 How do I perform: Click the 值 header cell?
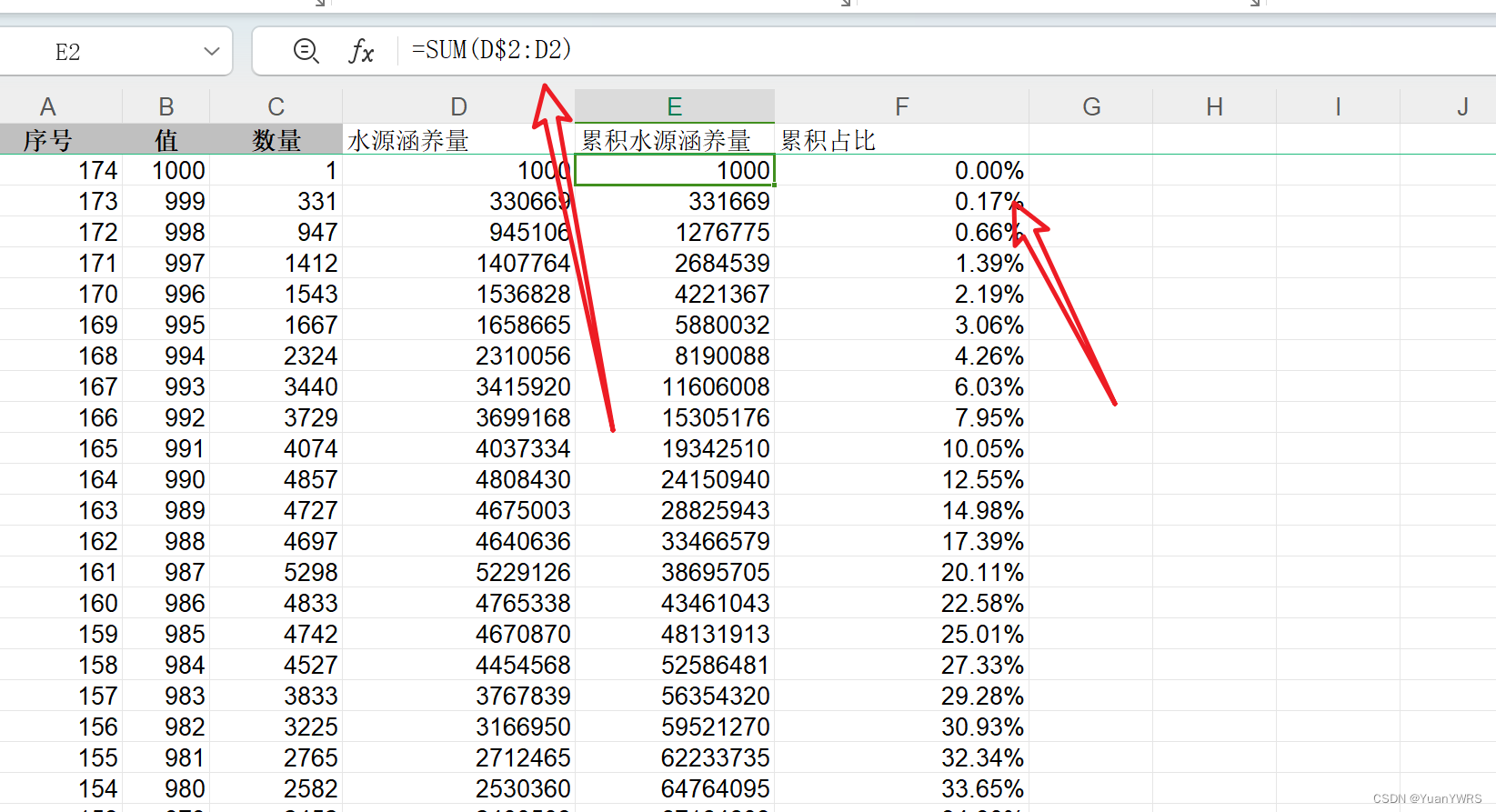[x=166, y=139]
